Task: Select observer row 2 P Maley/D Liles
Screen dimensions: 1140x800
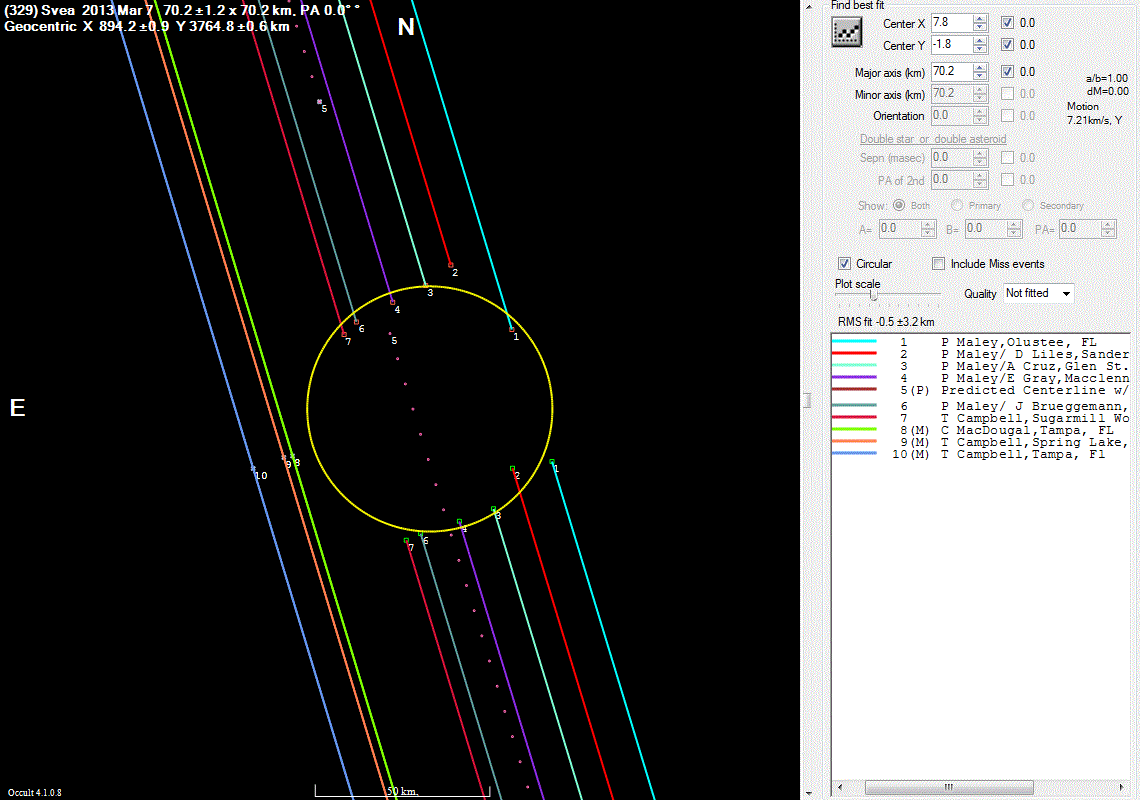Action: coord(980,354)
